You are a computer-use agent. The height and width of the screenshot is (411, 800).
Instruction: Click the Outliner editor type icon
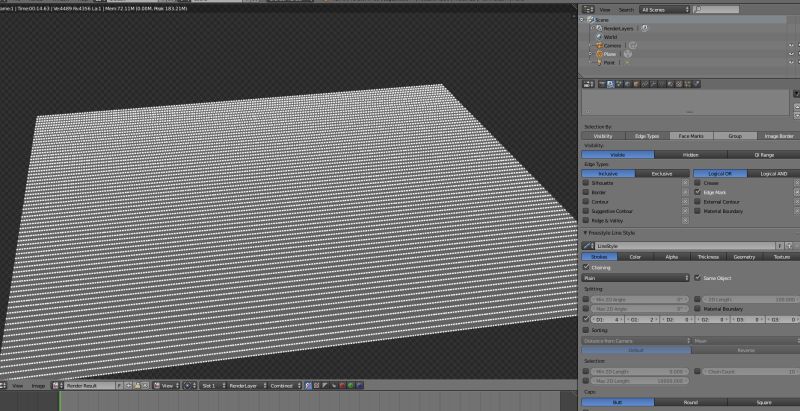coord(587,10)
